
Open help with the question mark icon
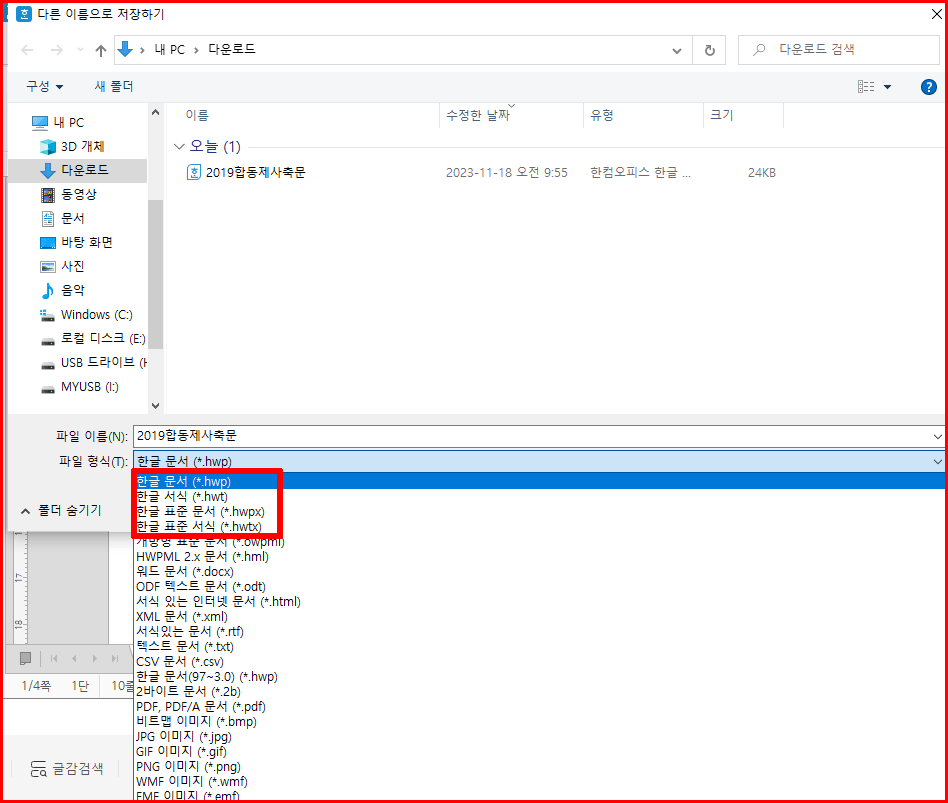[x=929, y=87]
